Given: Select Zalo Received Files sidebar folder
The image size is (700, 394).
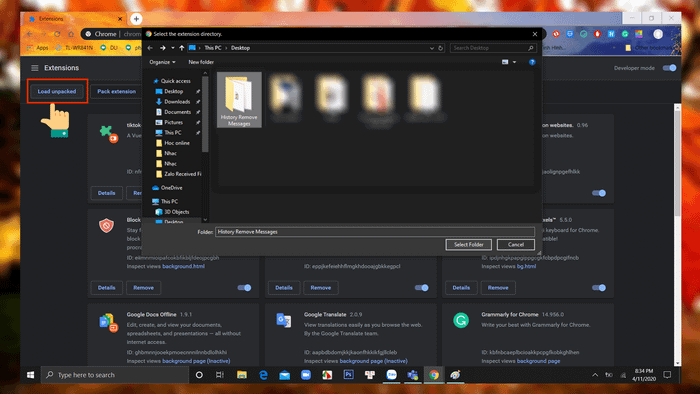Looking at the screenshot, I should (183, 174).
